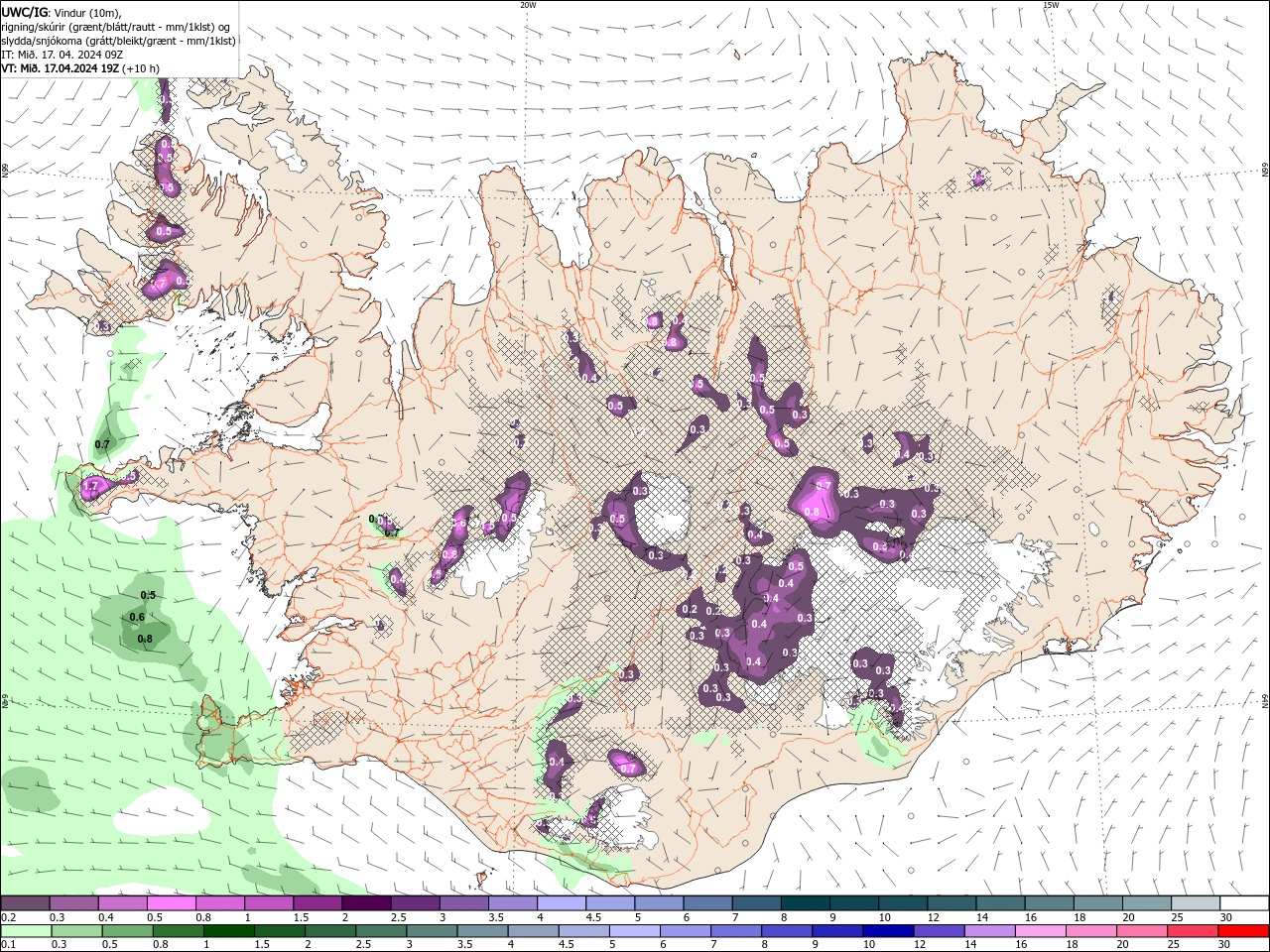The height and width of the screenshot is (952, 1270).
Task: Select the rain scale swatch labeled 0.5
Action: click(x=128, y=931)
